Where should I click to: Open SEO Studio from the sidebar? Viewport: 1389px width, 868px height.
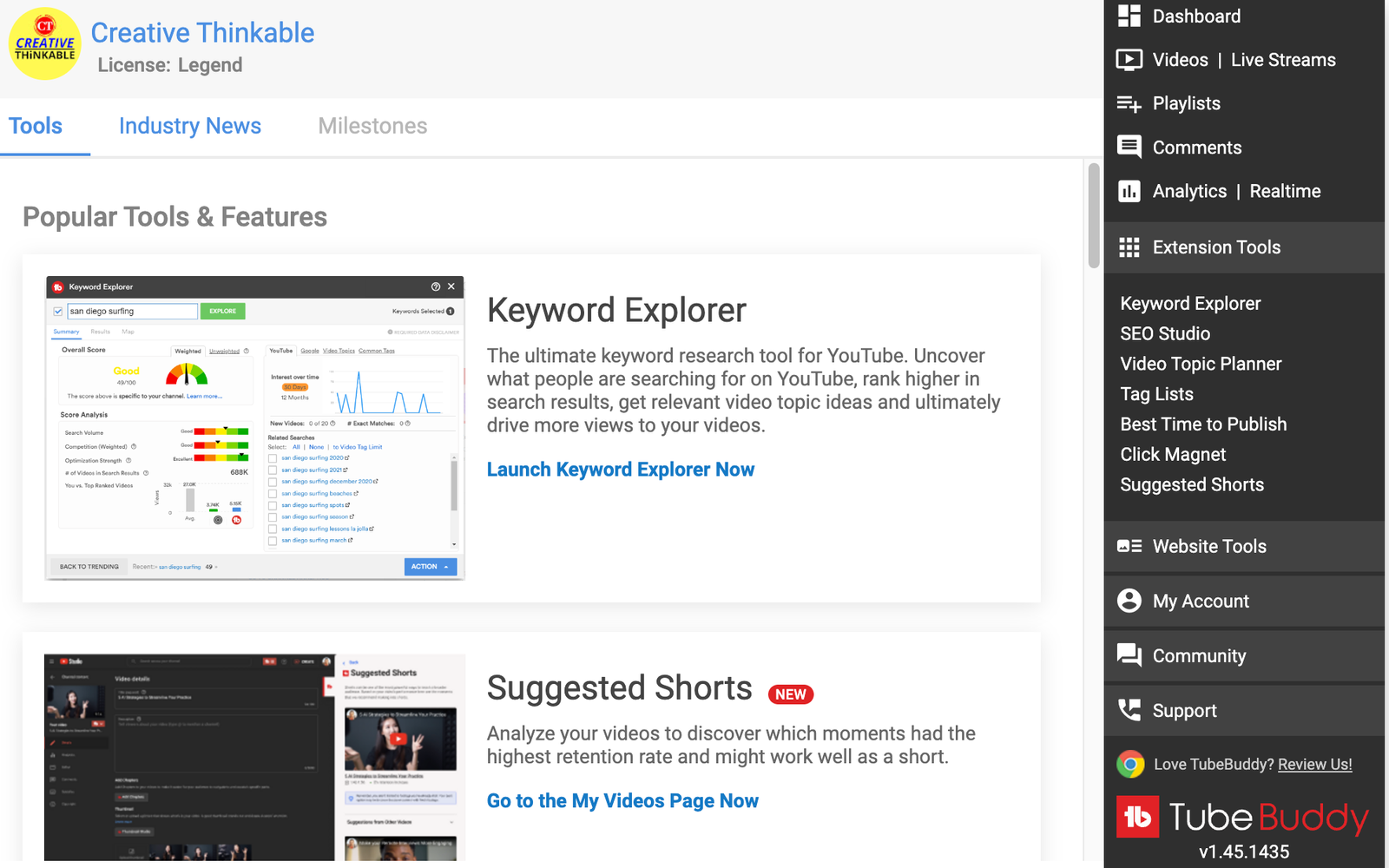tap(1165, 333)
